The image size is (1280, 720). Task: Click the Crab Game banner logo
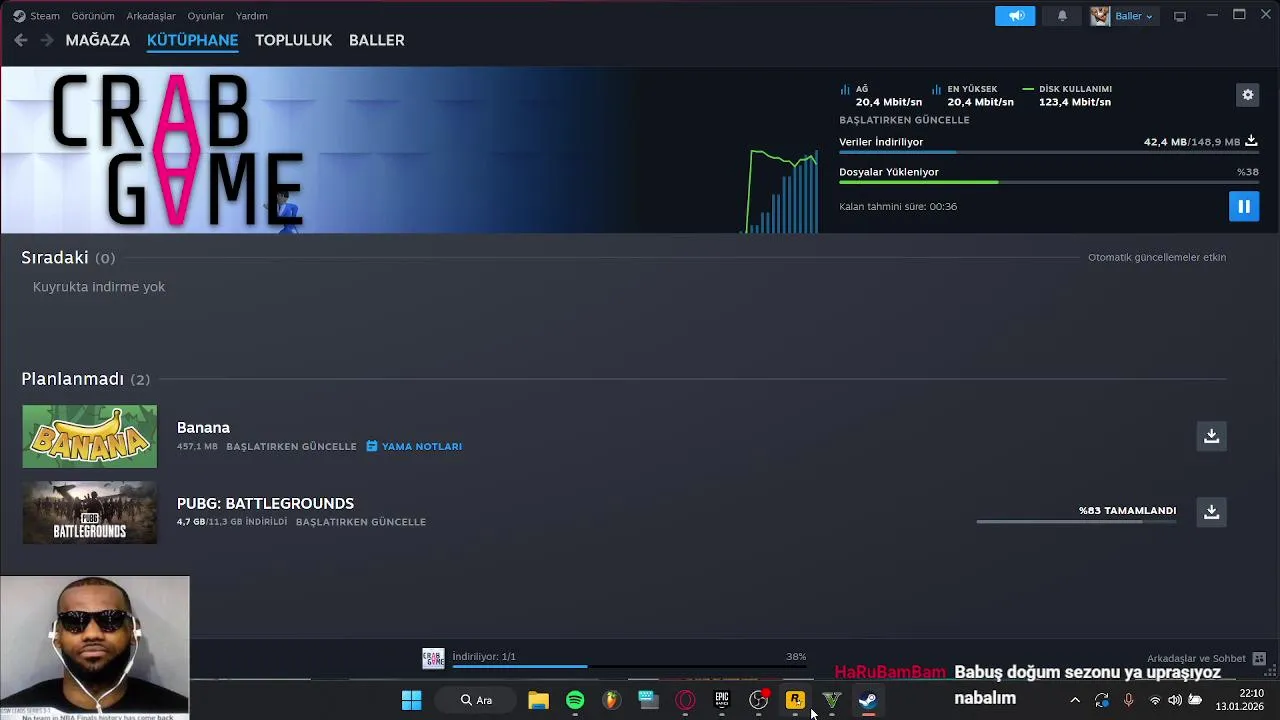[x=178, y=150]
